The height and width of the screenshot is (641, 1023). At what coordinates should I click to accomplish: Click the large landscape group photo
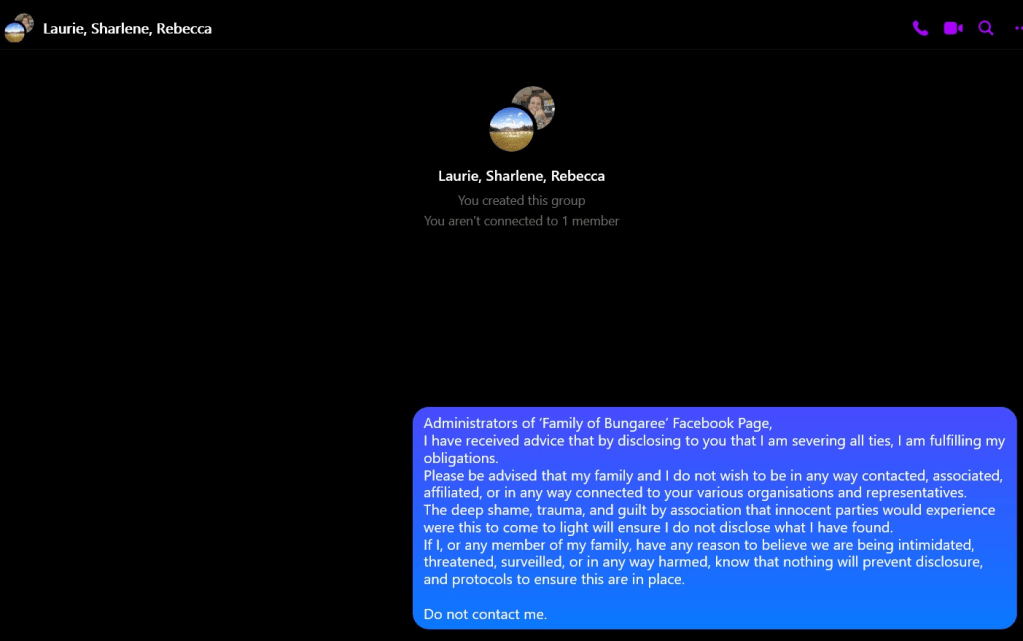(511, 129)
